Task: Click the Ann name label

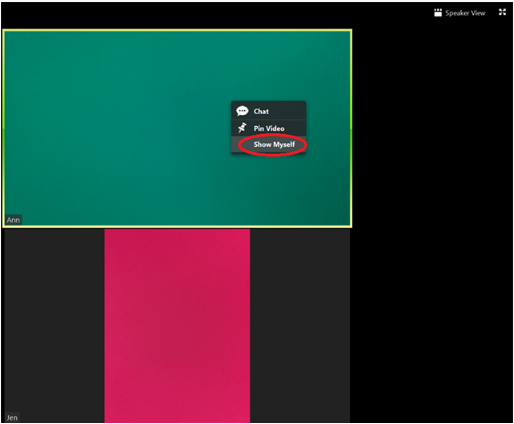Action: point(13,220)
